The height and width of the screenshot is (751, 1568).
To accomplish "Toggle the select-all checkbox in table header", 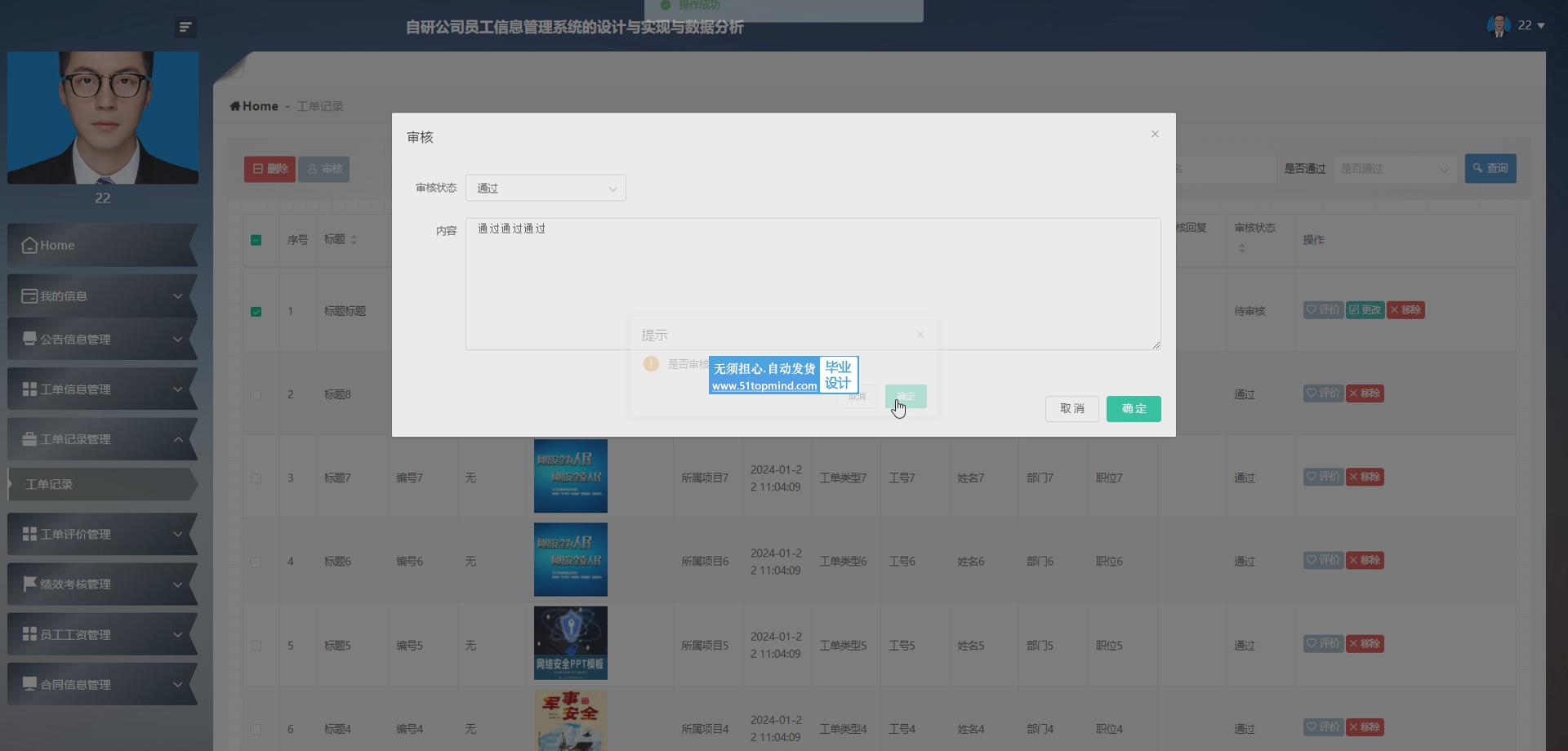I will 256,240.
